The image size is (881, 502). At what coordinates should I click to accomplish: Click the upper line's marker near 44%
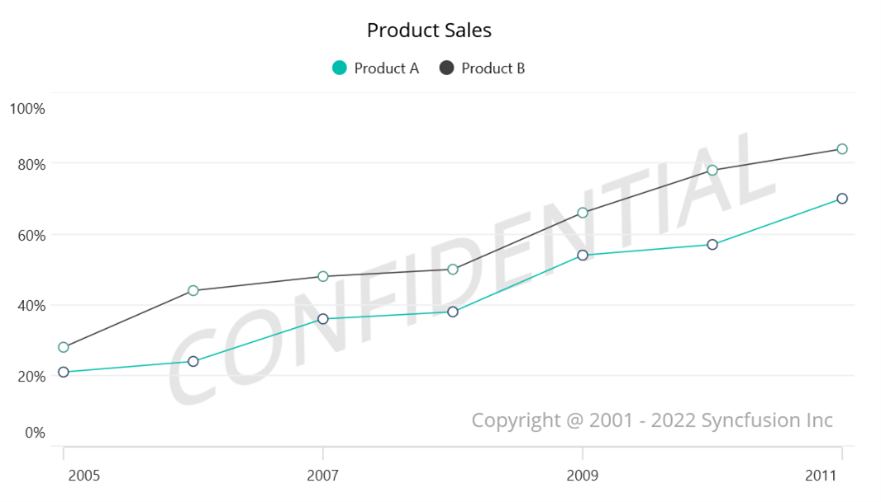click(x=193, y=291)
